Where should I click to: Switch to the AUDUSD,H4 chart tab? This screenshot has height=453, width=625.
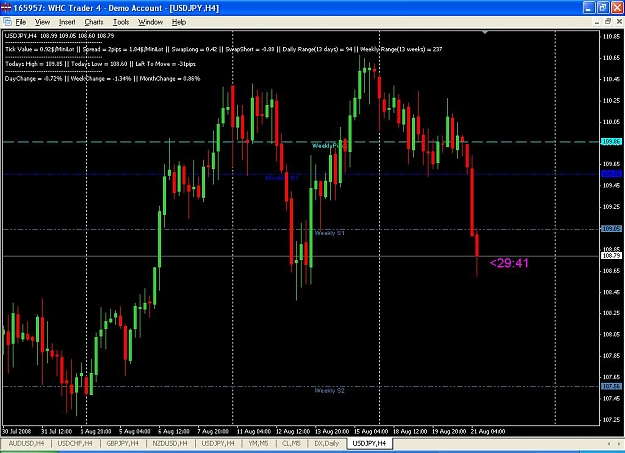click(x=26, y=443)
